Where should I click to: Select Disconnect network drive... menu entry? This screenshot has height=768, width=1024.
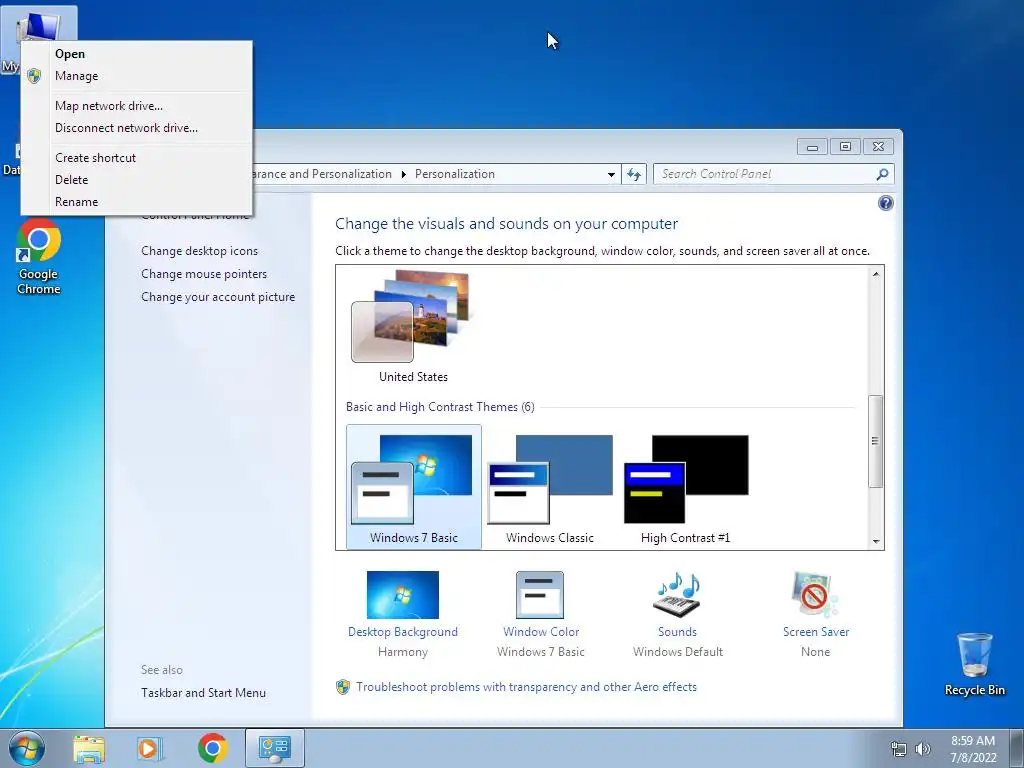click(x=136, y=128)
